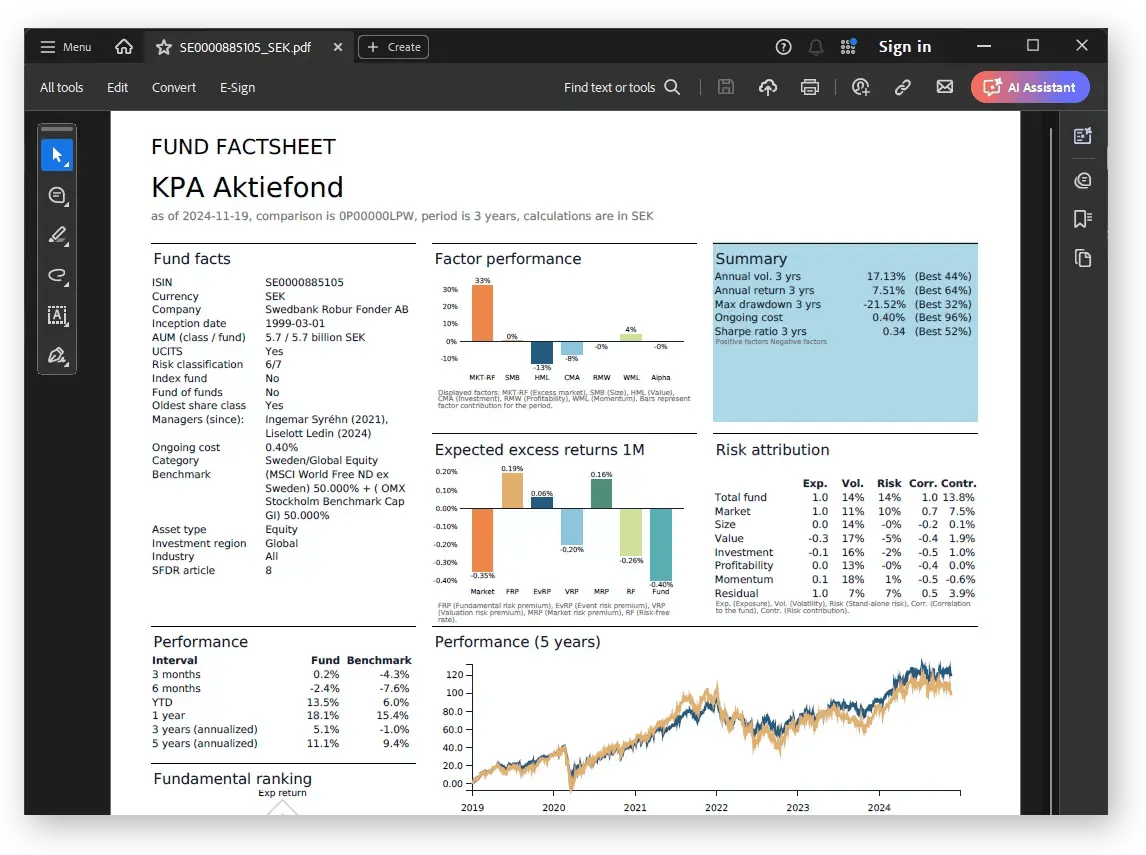Open the Convert menu
This screenshot has height=855, width=1146.
tap(174, 87)
